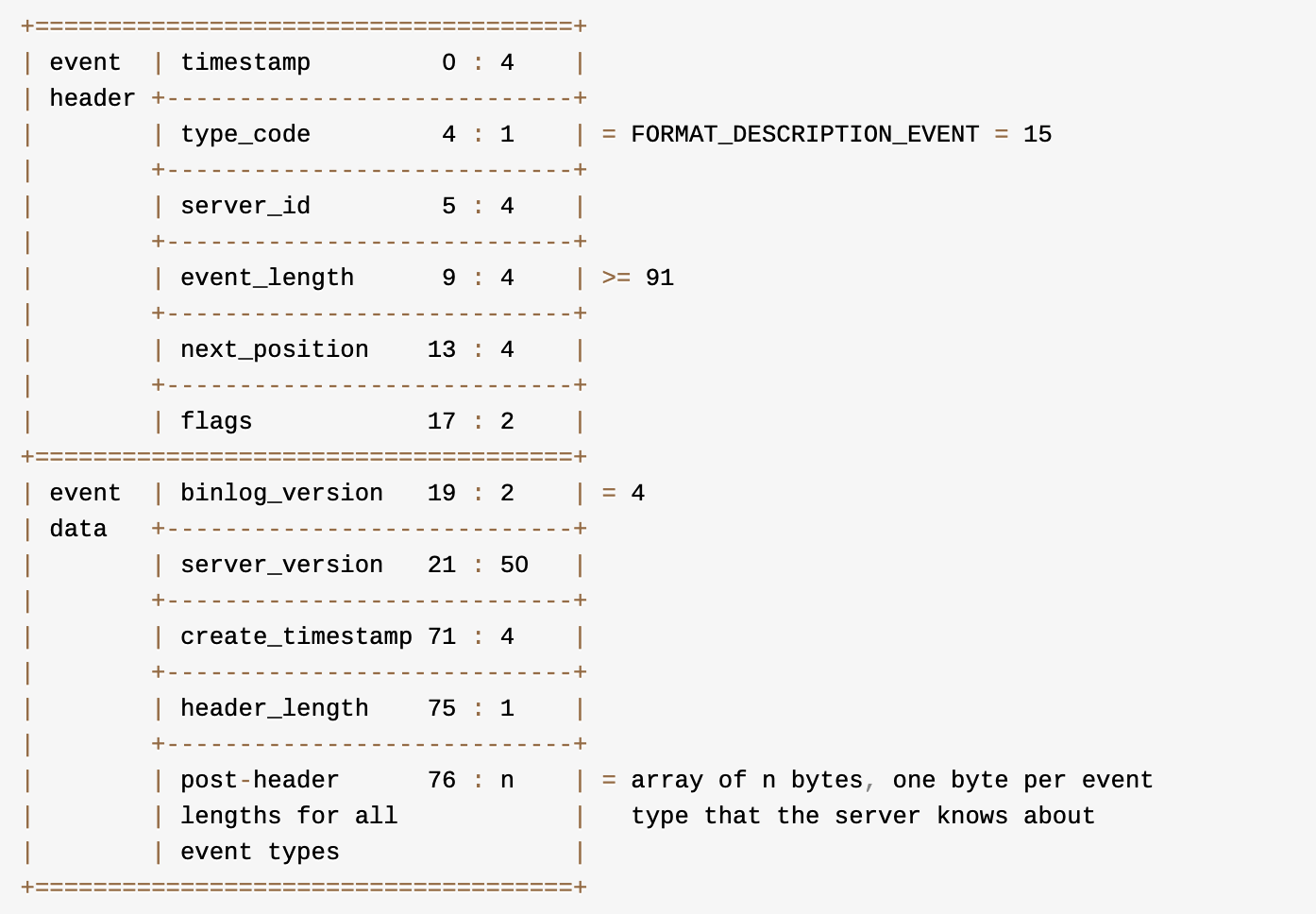Viewport: 1316px width, 914px height.
Task: Click the value 15 after FORMAT_DESCRIPTION_EVENT
Action: point(1038,134)
